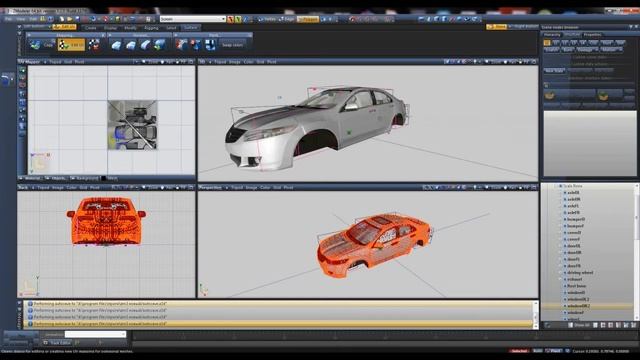Select the third icon in the Normals group
The image size is (640, 360).
(145, 44)
